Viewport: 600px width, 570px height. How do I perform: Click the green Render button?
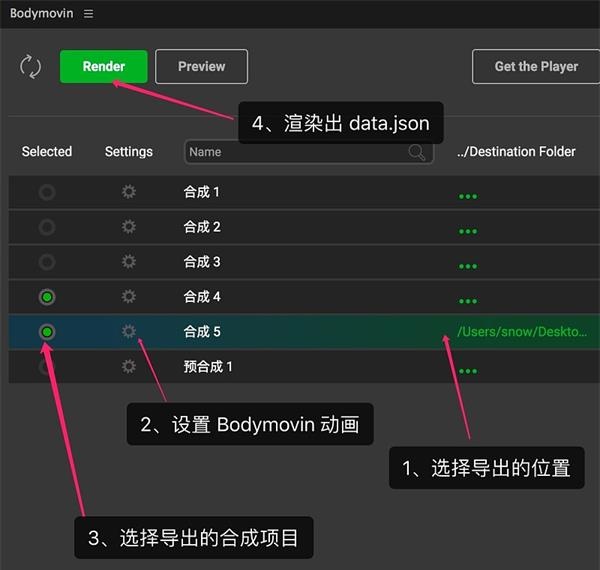pyautogui.click(x=104, y=67)
